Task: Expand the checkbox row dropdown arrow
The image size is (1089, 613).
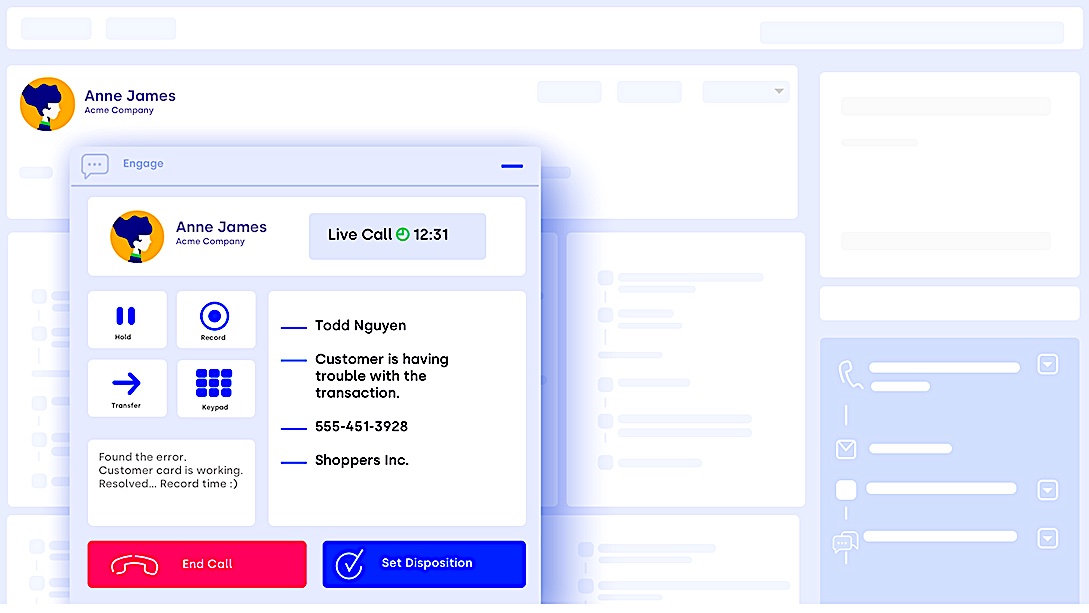Action: (x=1047, y=490)
